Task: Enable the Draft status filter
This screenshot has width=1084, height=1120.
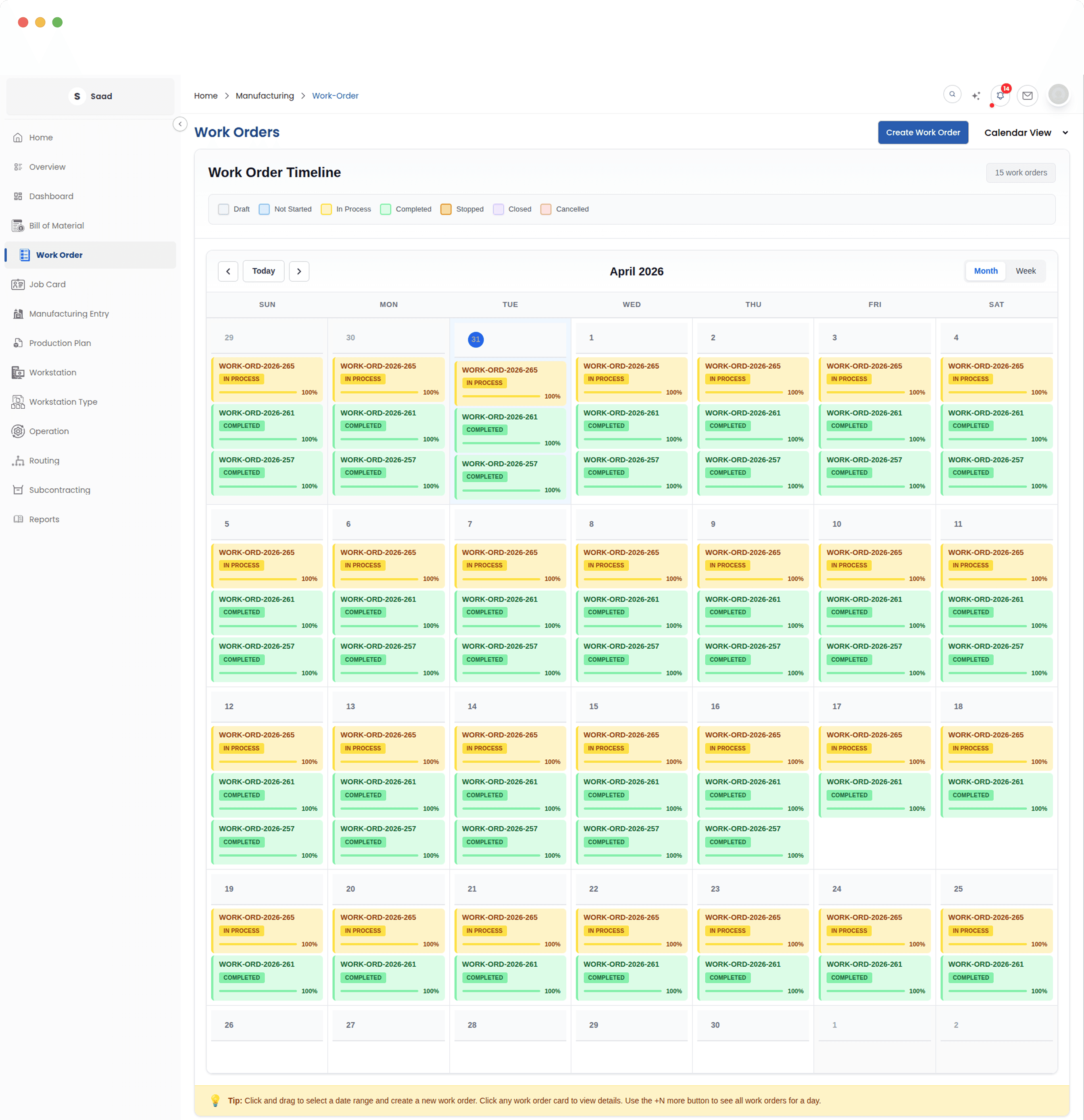Action: pyautogui.click(x=223, y=209)
